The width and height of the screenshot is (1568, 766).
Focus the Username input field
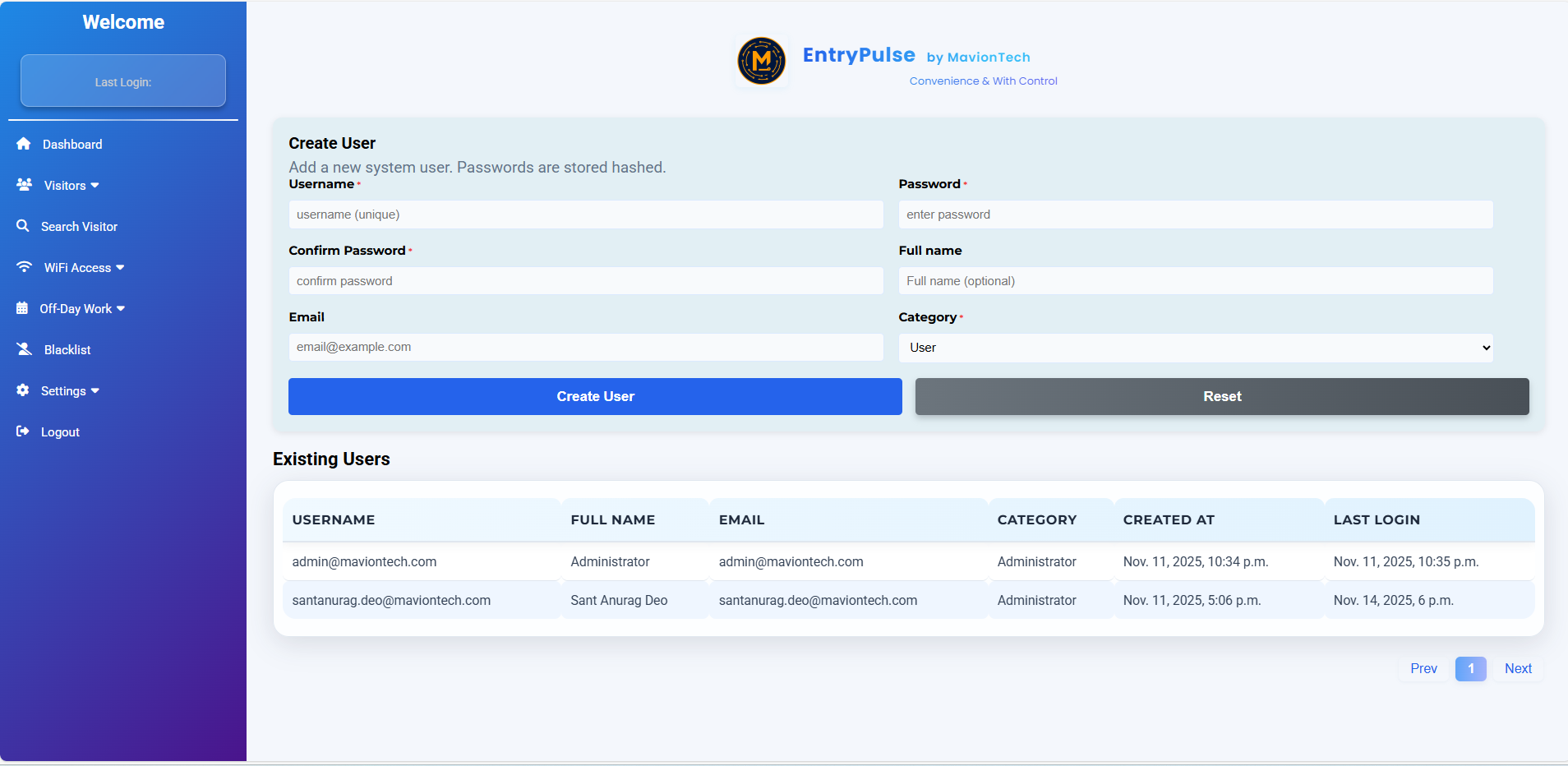click(585, 215)
